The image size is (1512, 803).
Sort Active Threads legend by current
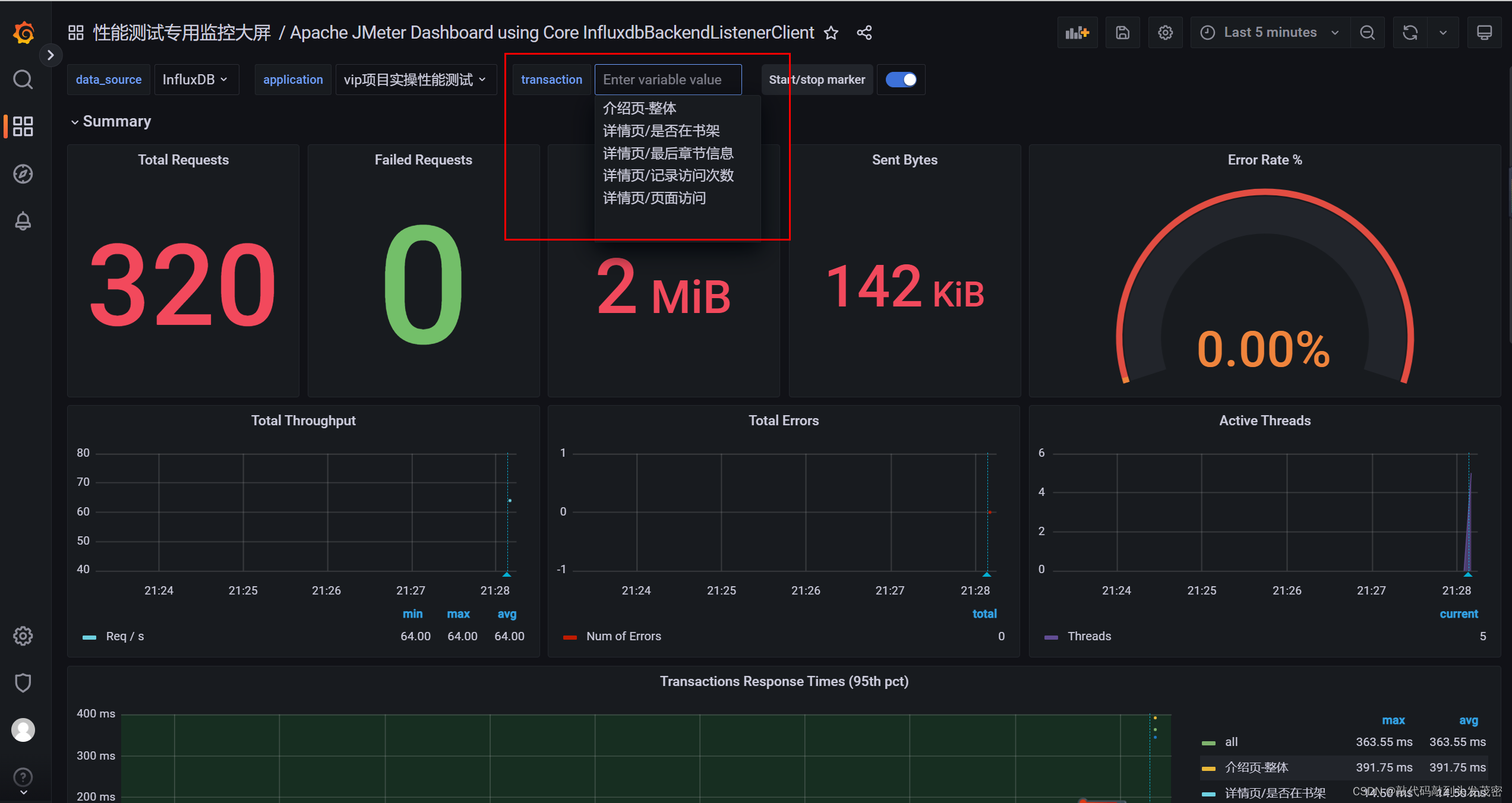tap(1459, 614)
